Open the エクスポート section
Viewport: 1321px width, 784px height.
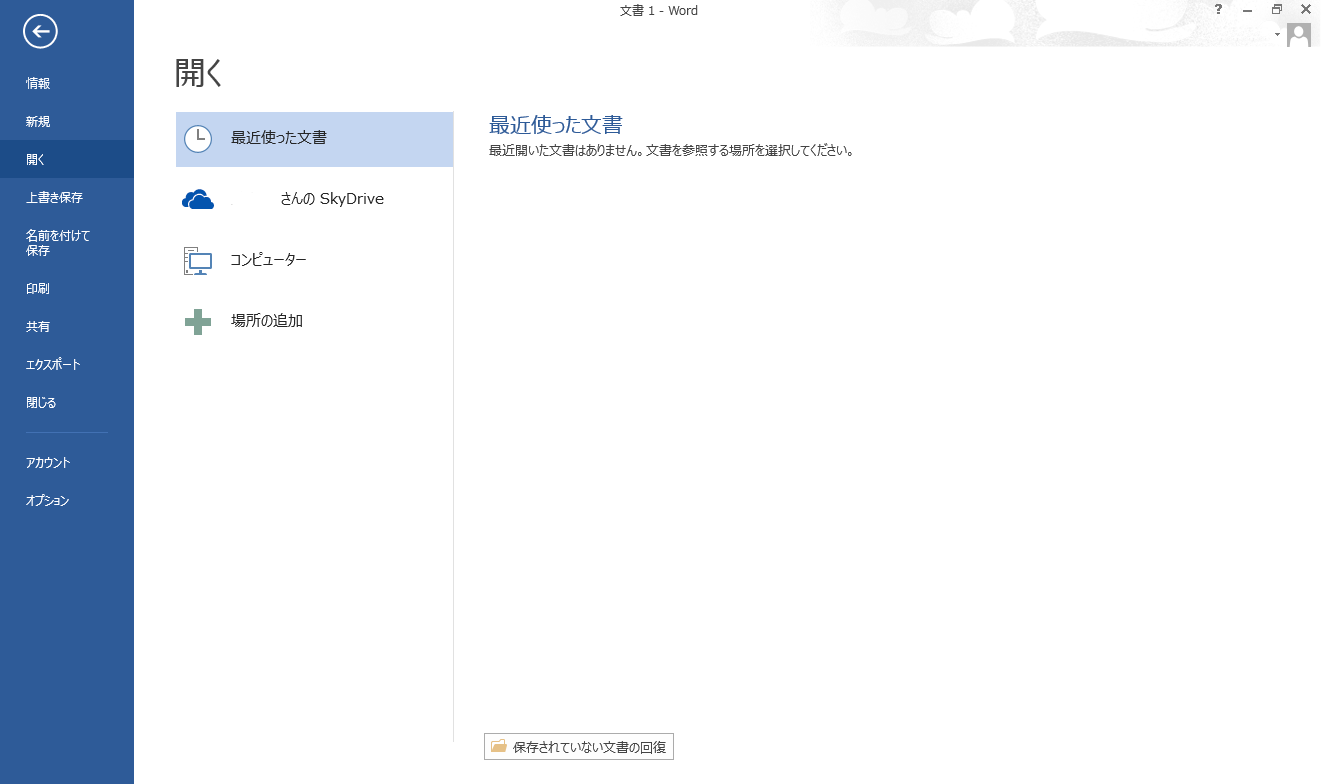click(53, 365)
